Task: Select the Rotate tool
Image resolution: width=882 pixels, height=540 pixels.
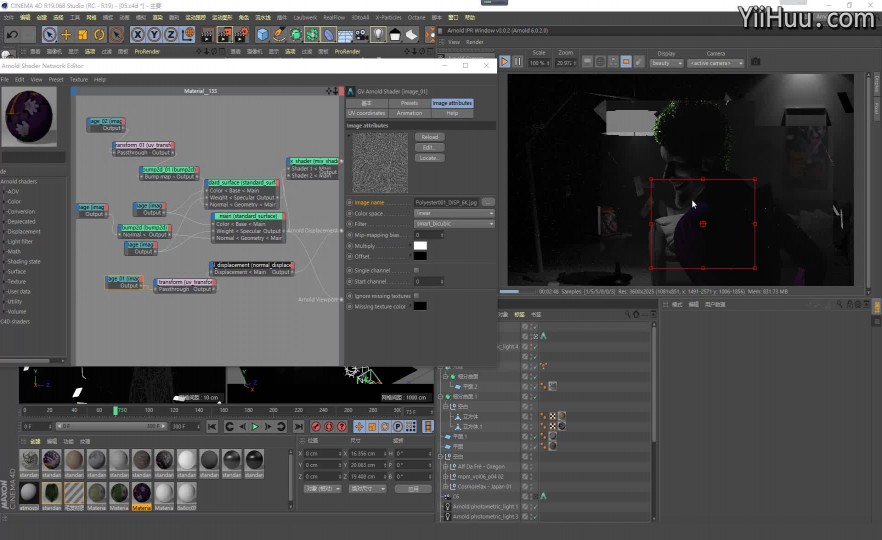Action: tap(100, 35)
